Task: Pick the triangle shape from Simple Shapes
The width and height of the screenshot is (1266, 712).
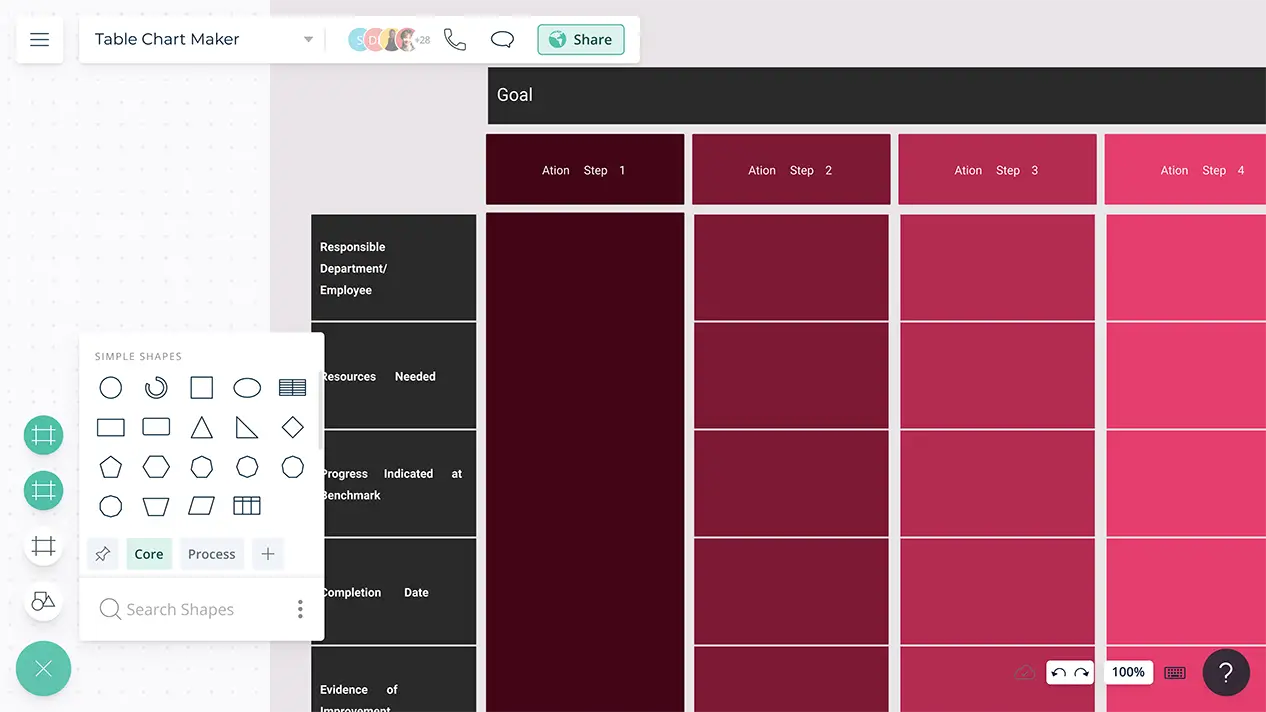Action: 202,428
